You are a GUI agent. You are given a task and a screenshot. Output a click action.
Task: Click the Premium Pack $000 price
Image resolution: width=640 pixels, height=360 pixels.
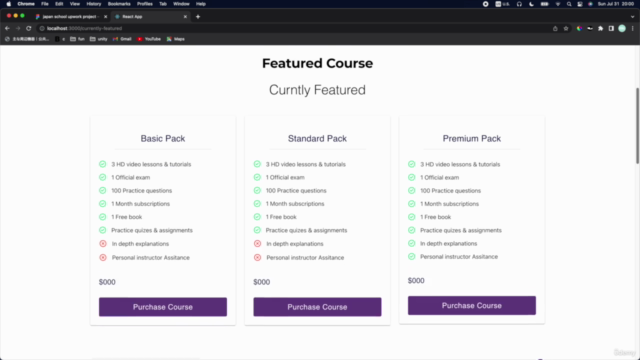416,280
